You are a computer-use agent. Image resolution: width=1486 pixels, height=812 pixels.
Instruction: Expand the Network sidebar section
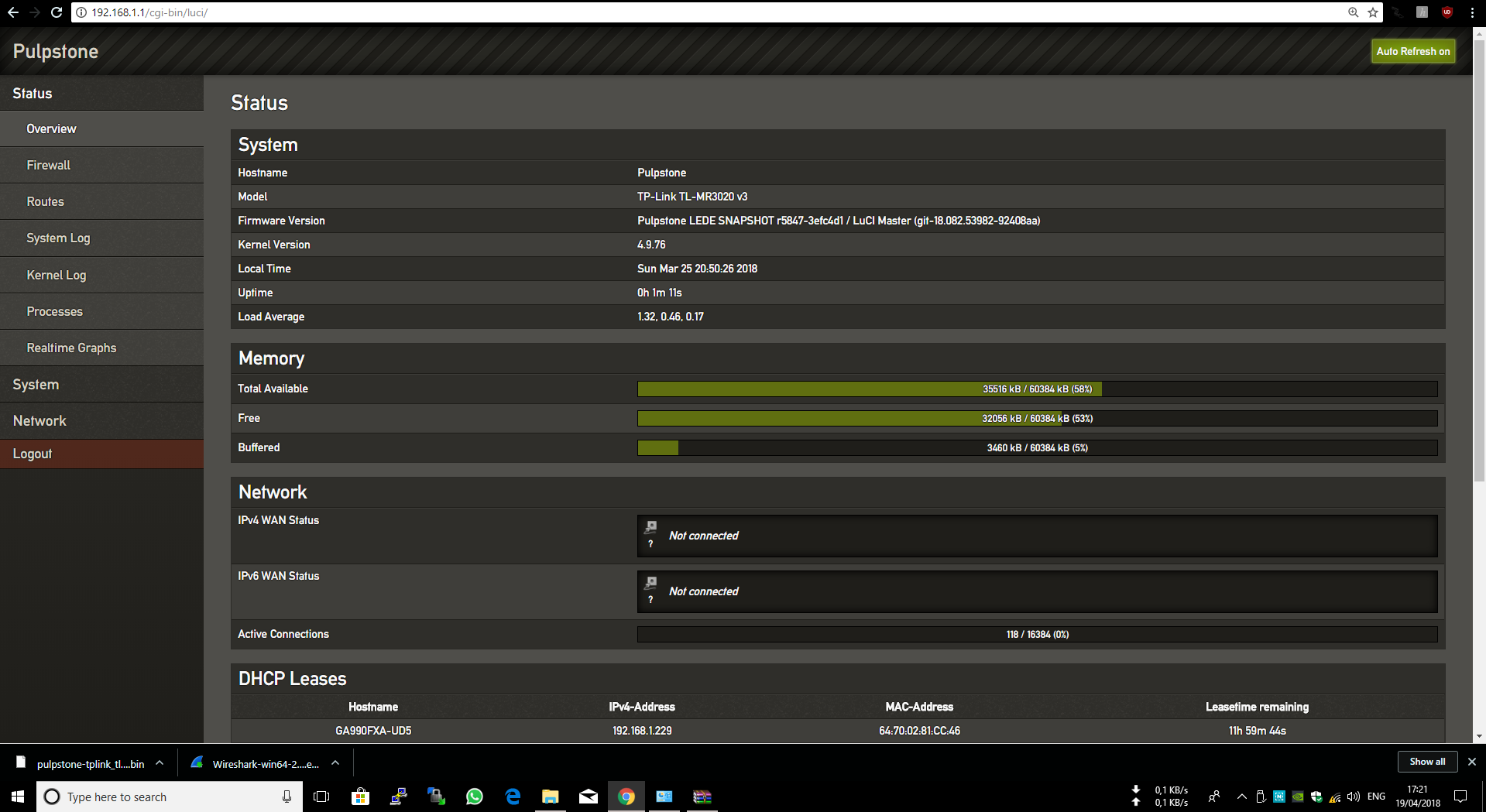coord(101,420)
